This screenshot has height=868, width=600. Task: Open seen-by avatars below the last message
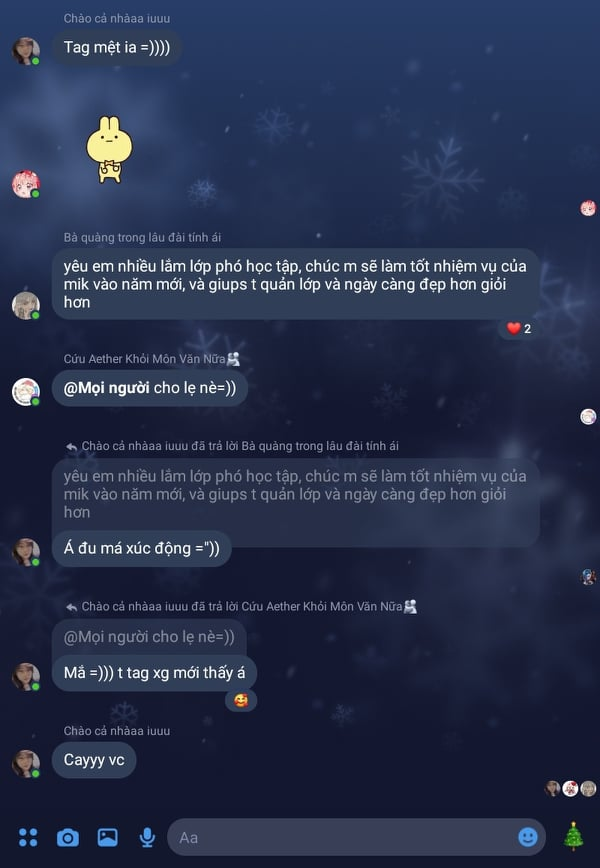point(571,788)
